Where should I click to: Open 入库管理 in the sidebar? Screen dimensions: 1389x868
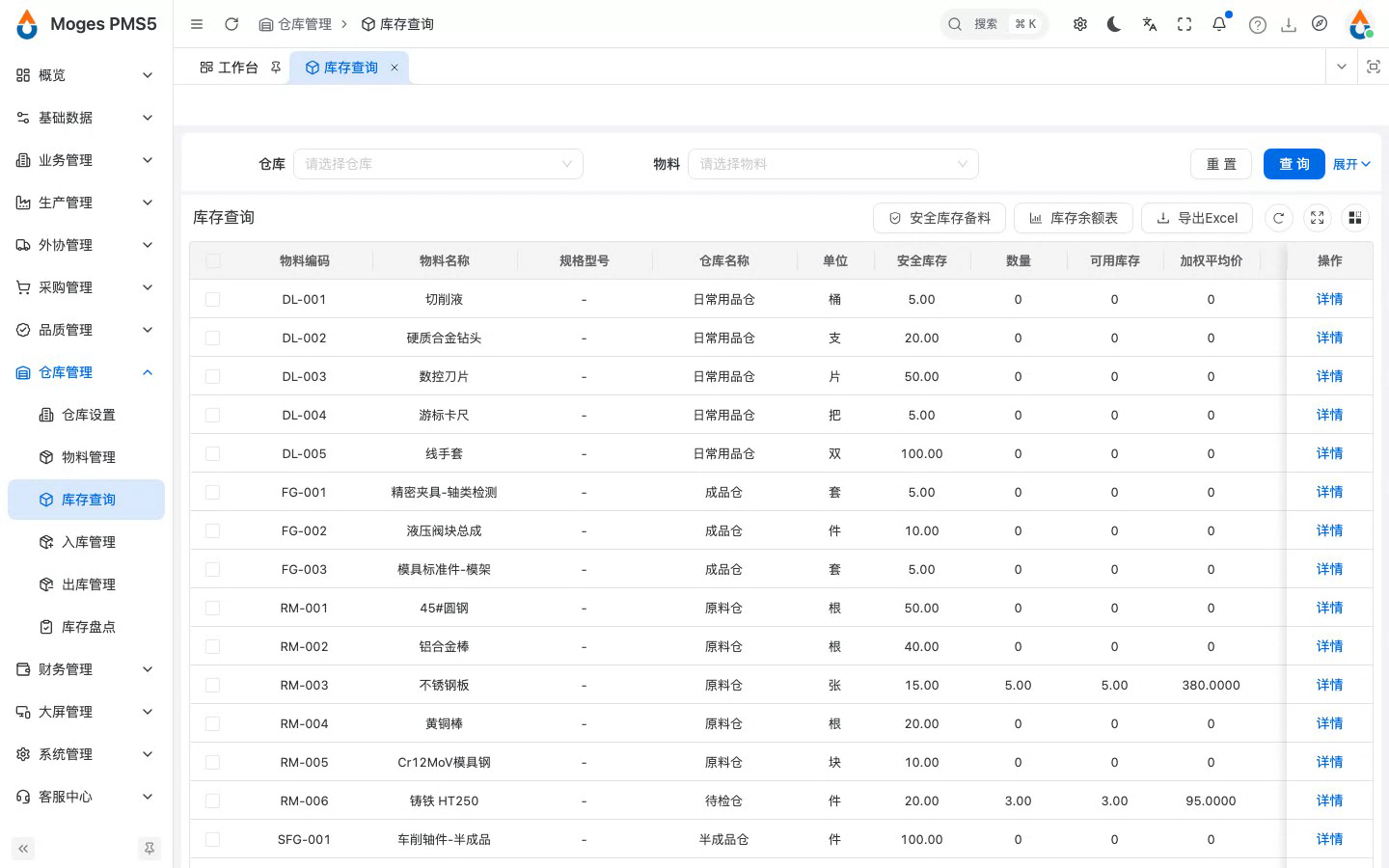pos(85,542)
